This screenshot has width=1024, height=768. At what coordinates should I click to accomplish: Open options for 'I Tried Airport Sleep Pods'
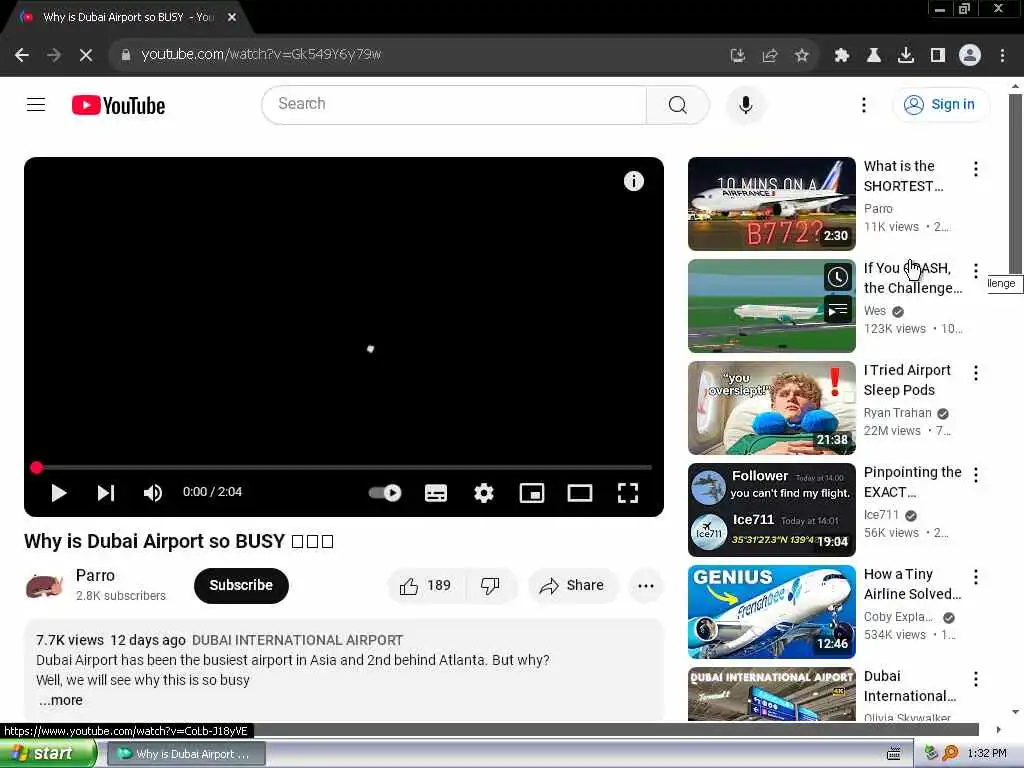point(976,373)
